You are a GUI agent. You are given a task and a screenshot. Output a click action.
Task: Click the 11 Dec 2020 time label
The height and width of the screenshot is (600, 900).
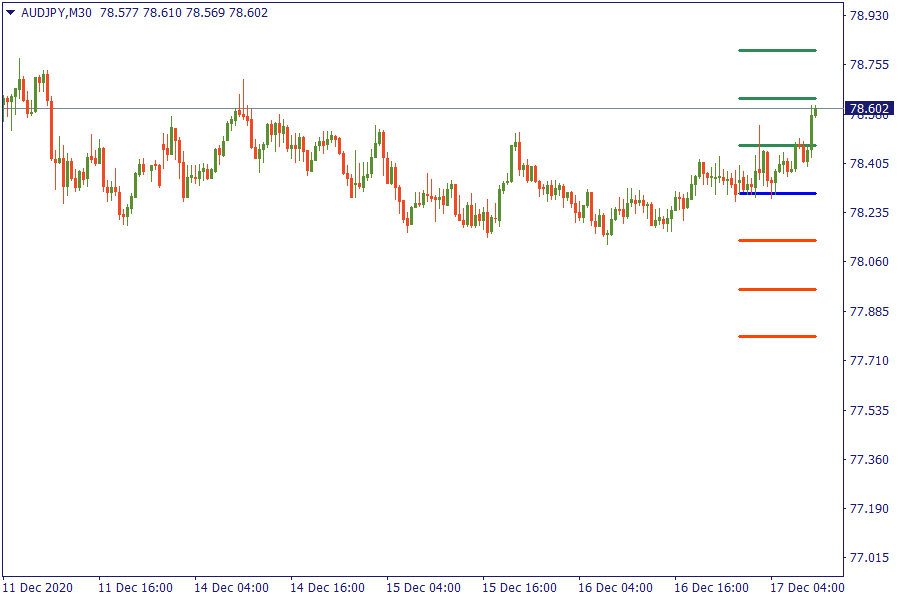coord(37,587)
